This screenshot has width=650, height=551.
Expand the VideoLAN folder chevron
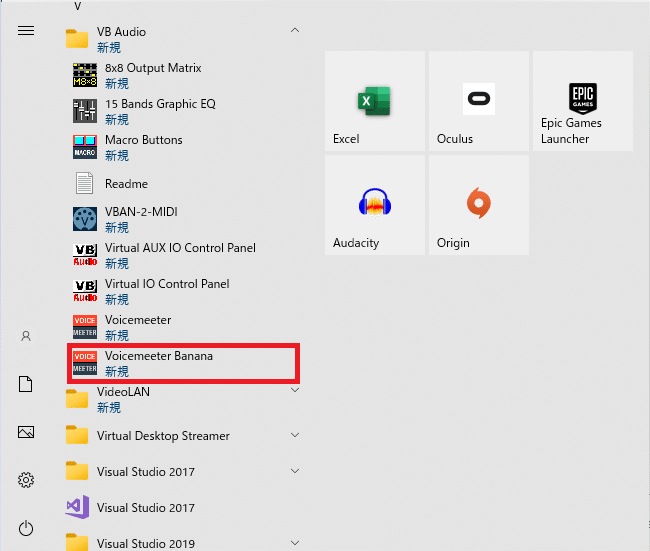(295, 390)
